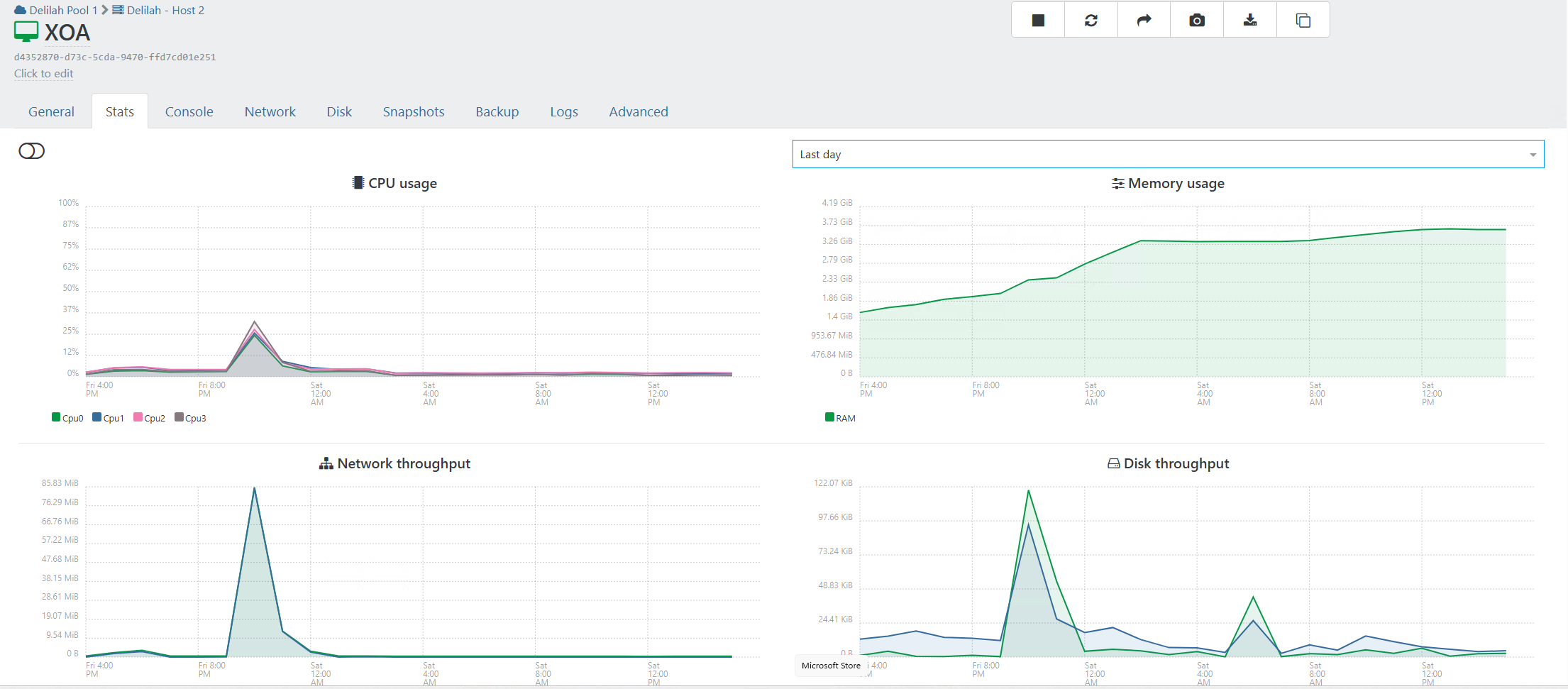The width and height of the screenshot is (1568, 689).
Task: Click the Stop VM square icon
Action: point(1037,21)
